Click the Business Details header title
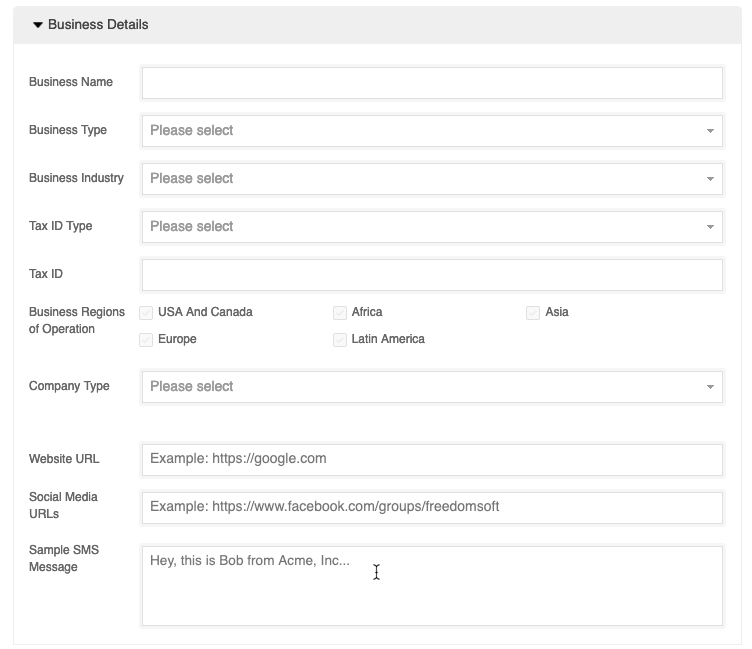The image size is (752, 649). click(x=98, y=24)
